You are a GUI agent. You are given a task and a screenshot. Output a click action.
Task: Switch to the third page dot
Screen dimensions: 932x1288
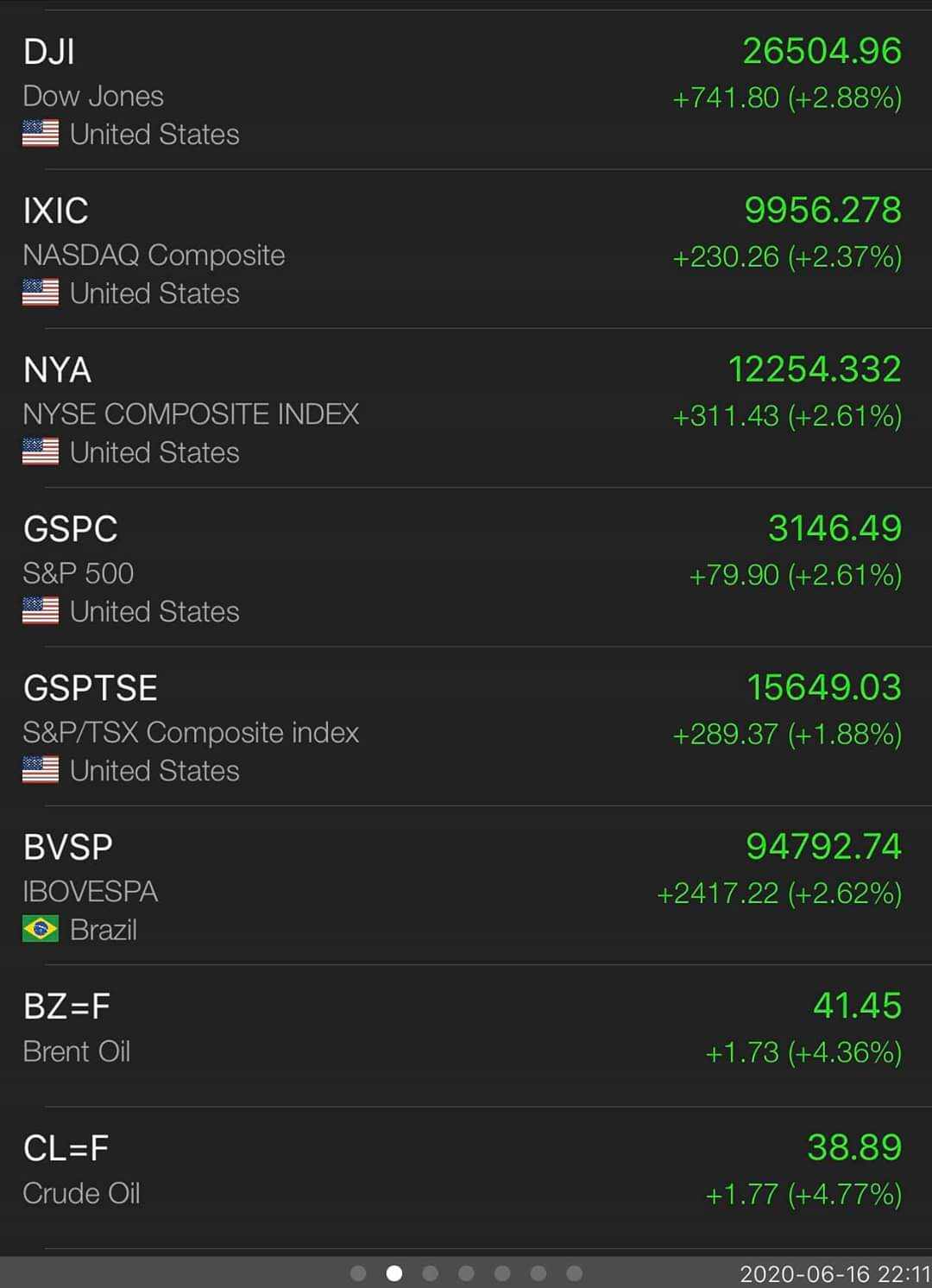pos(431,1273)
